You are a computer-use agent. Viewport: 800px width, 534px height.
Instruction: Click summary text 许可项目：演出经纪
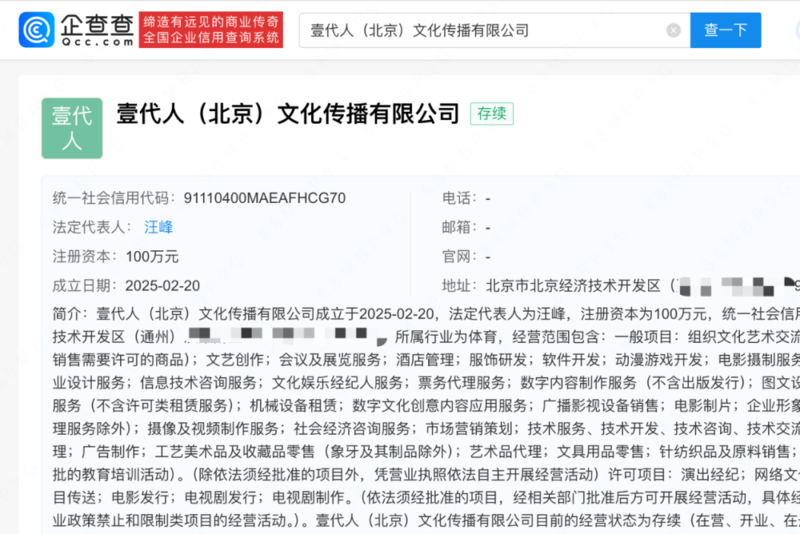tap(673, 474)
